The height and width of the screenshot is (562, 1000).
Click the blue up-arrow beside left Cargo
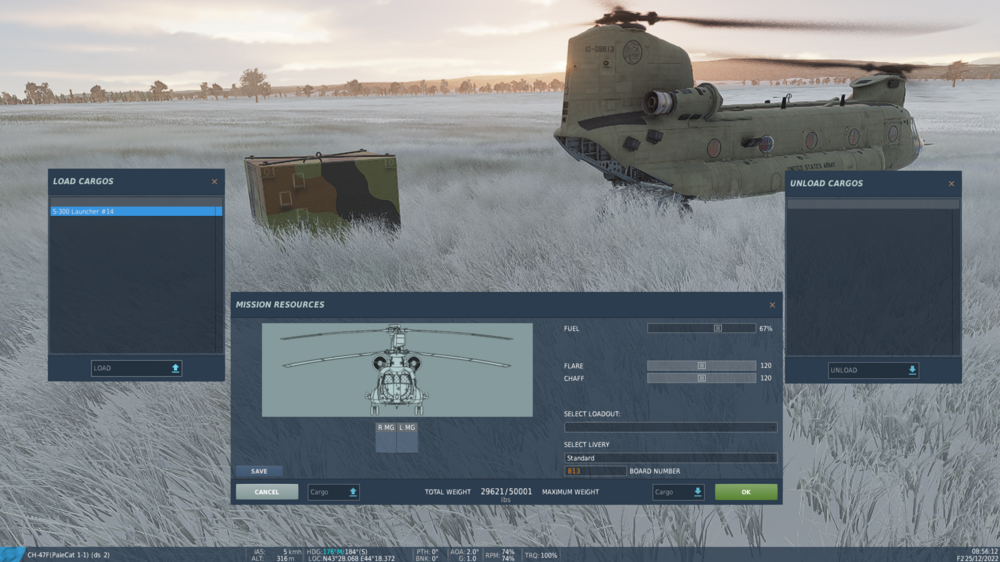pos(353,492)
